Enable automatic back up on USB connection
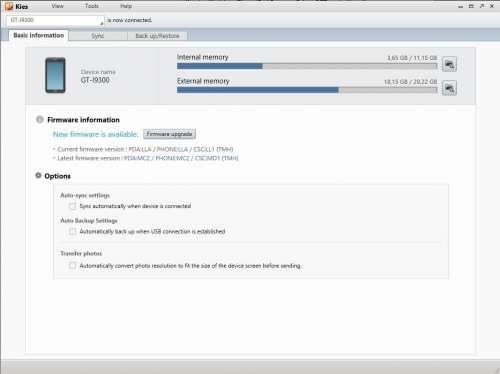Viewport: 500px width, 374px height. point(72,231)
